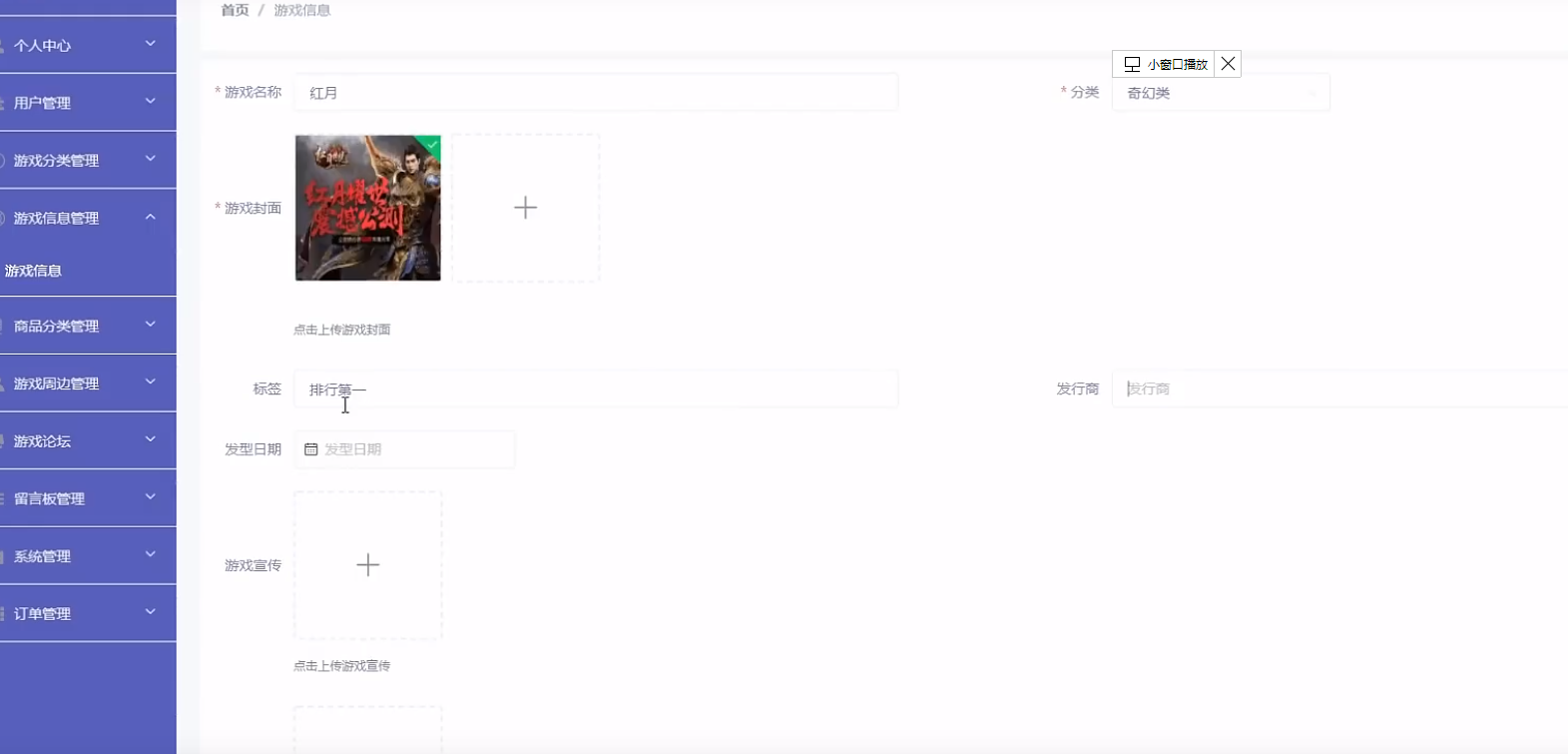Open the 游戏论坛 sidebar menu
Screen dimensions: 1568x754
[x=88, y=440]
